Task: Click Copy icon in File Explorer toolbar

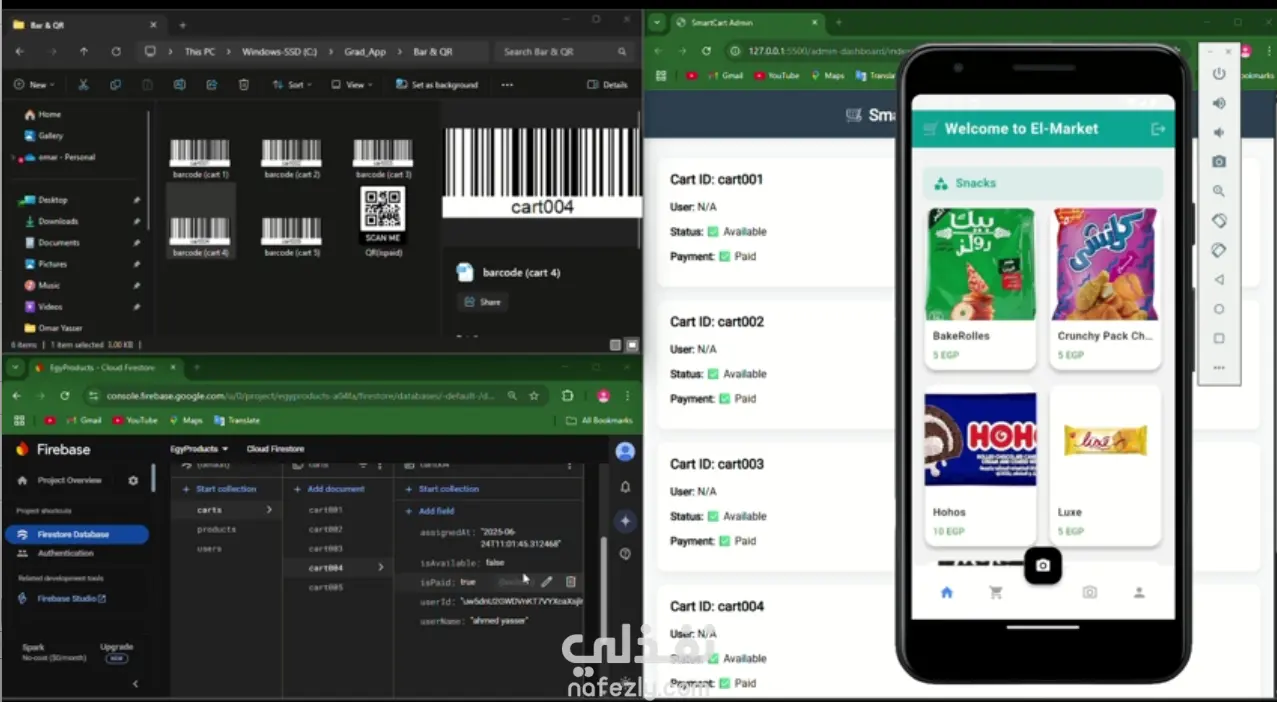Action: pyautogui.click(x=115, y=85)
